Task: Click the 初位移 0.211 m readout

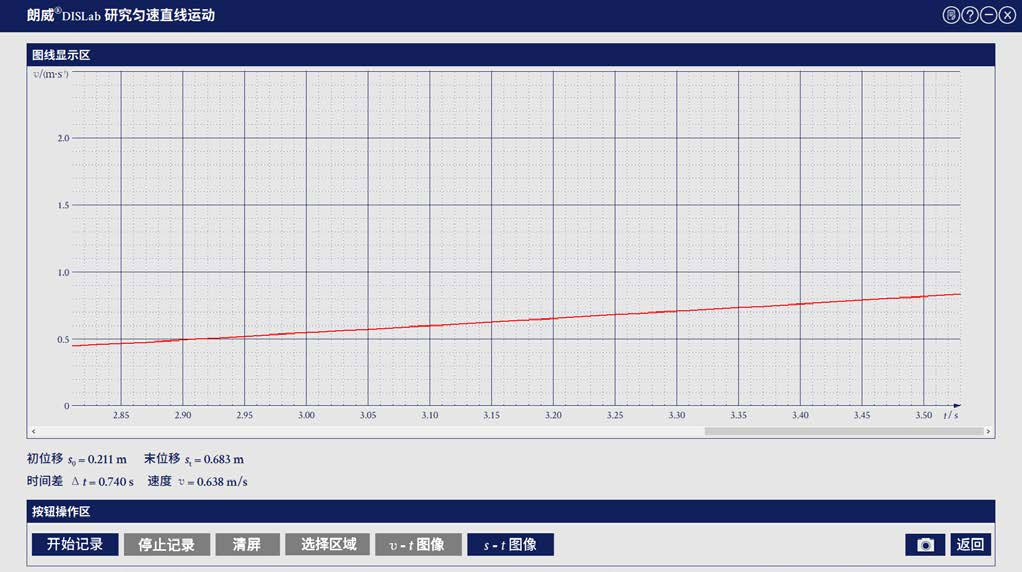Action: click(x=77, y=459)
